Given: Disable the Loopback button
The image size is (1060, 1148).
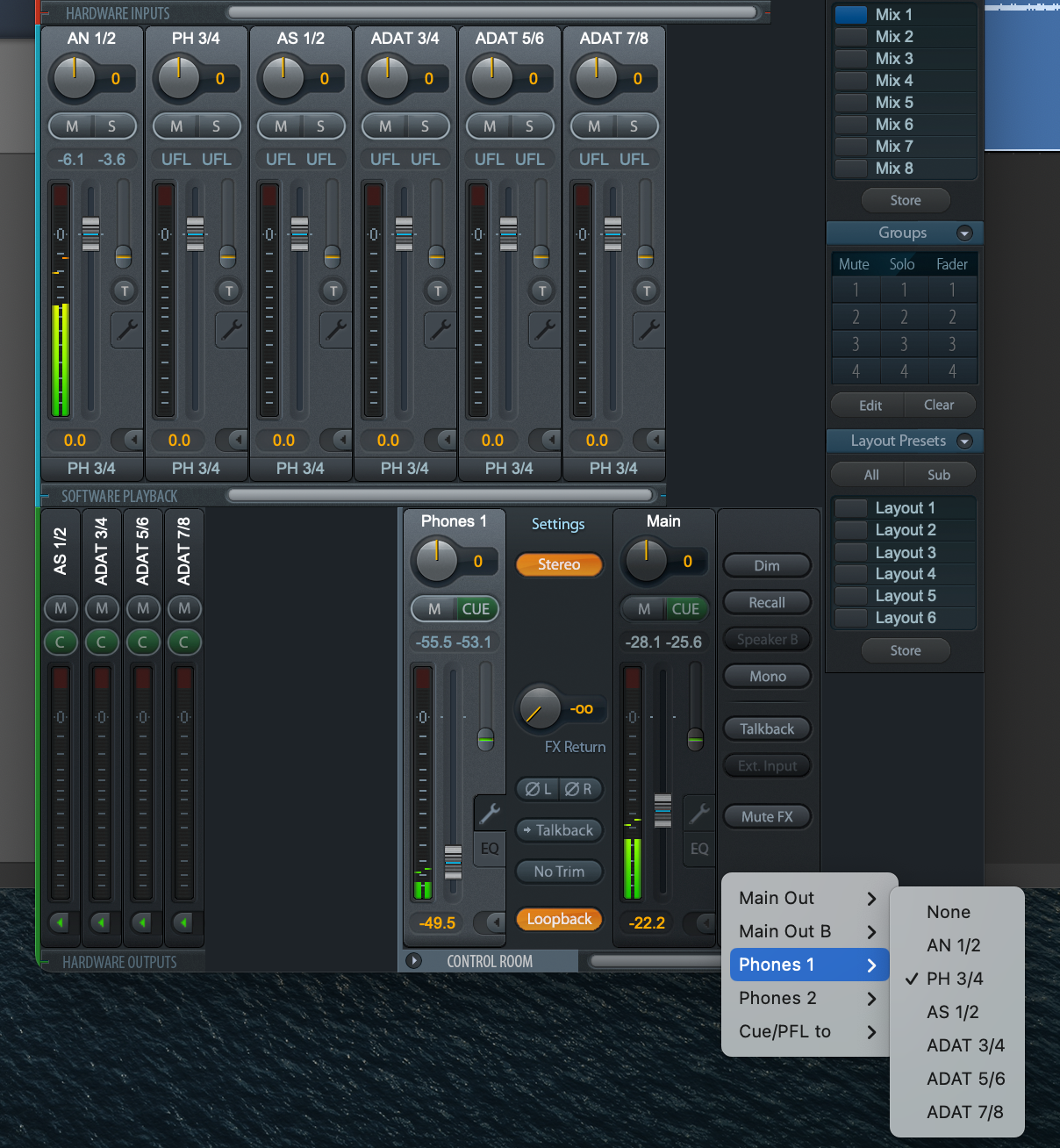Looking at the screenshot, I should tap(559, 919).
